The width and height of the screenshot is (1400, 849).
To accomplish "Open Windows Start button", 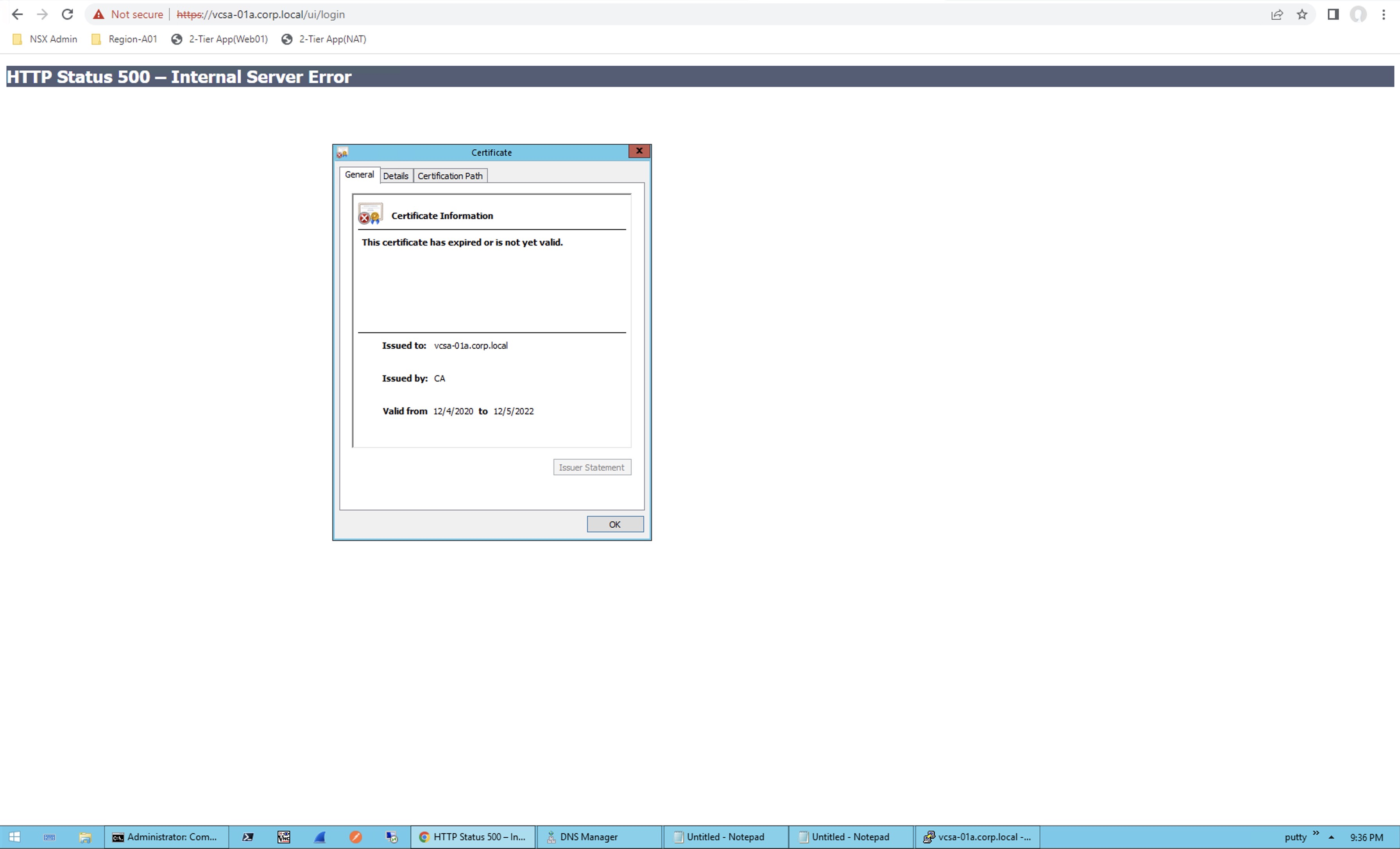I will tap(15, 836).
